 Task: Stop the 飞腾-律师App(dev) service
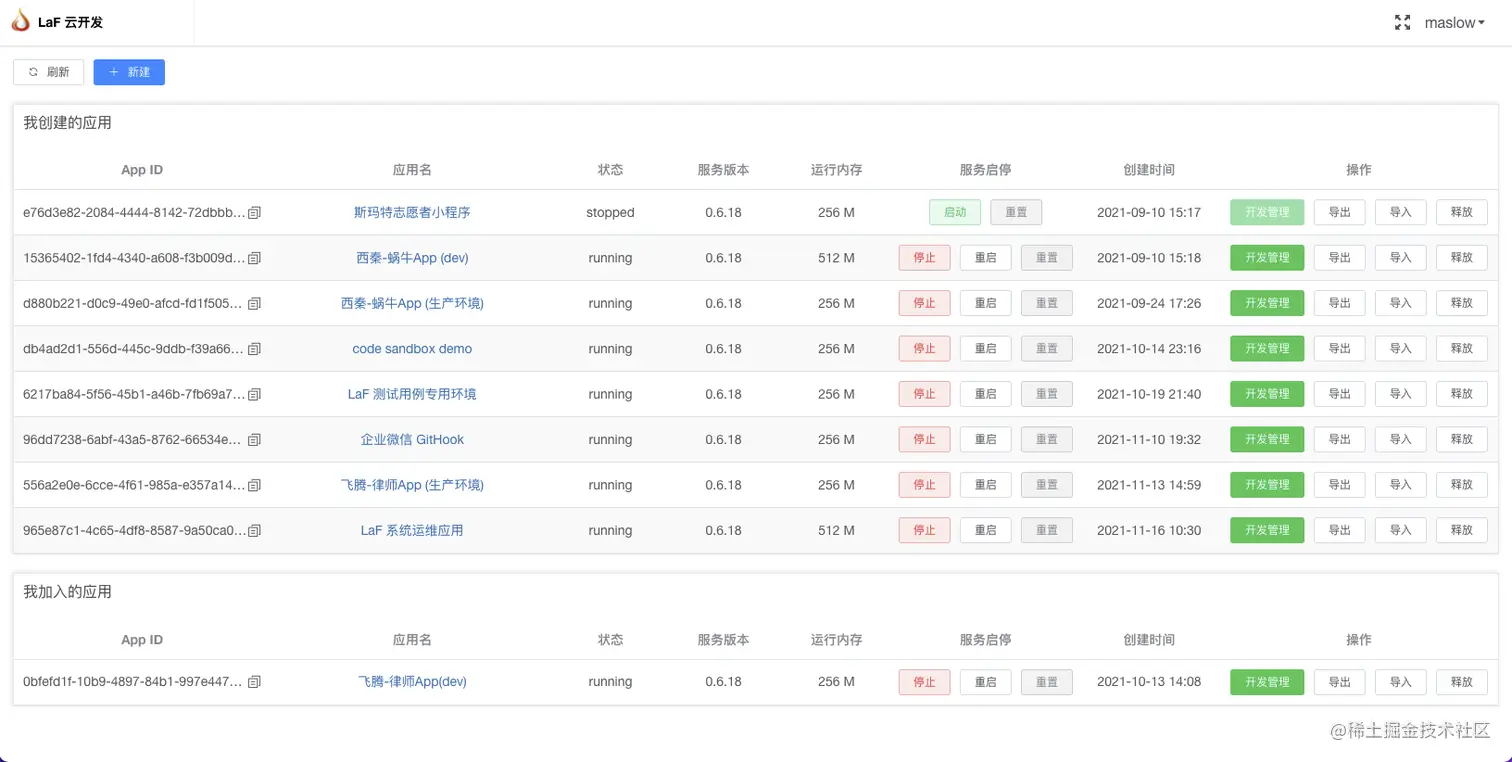tap(925, 682)
